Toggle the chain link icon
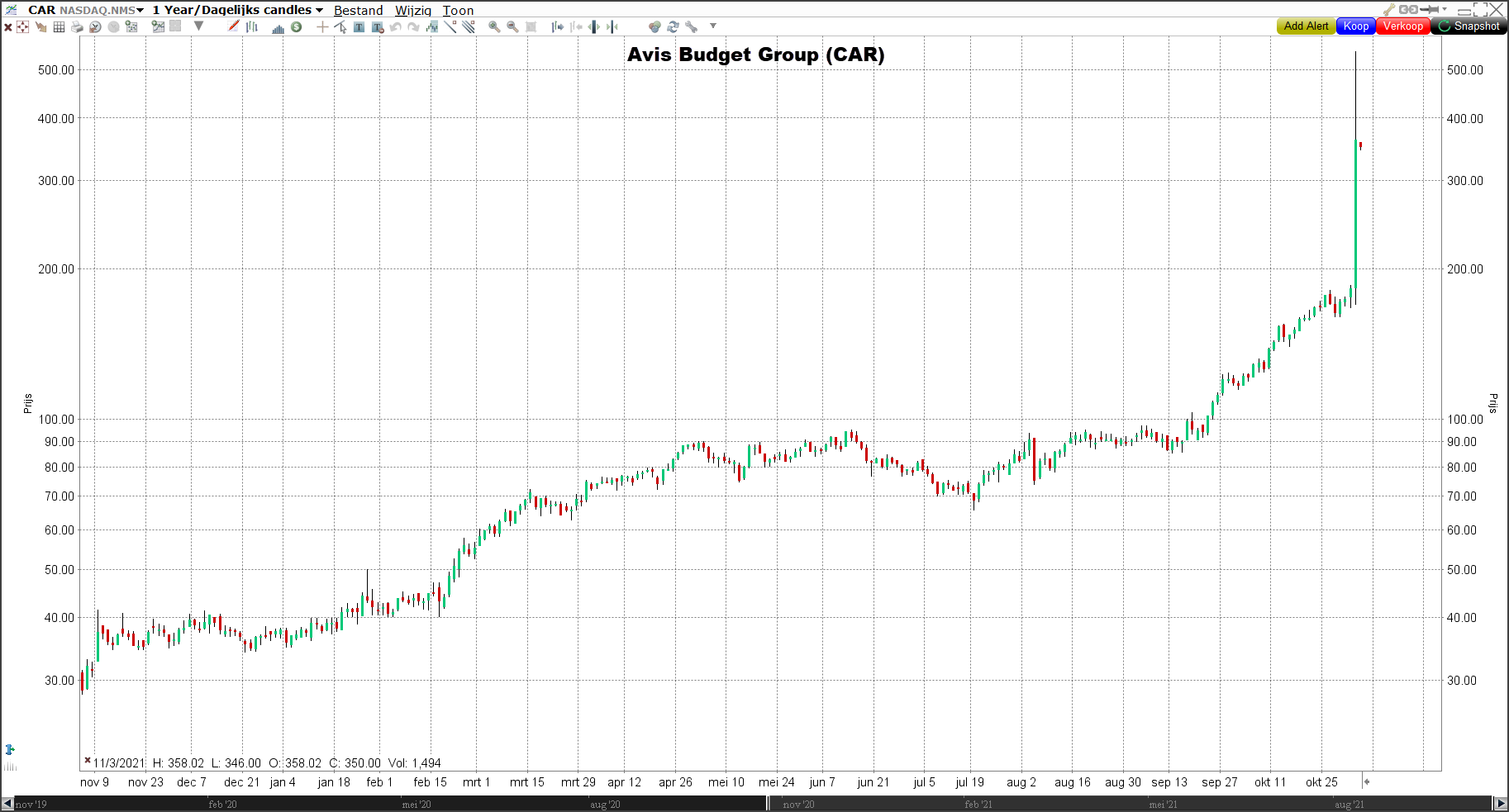1509x812 pixels. pyautogui.click(x=1409, y=9)
